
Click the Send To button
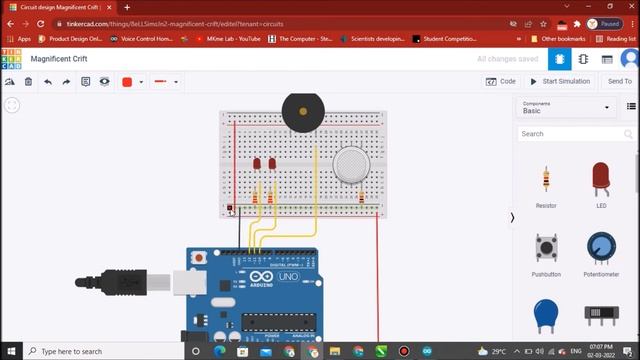click(x=620, y=81)
